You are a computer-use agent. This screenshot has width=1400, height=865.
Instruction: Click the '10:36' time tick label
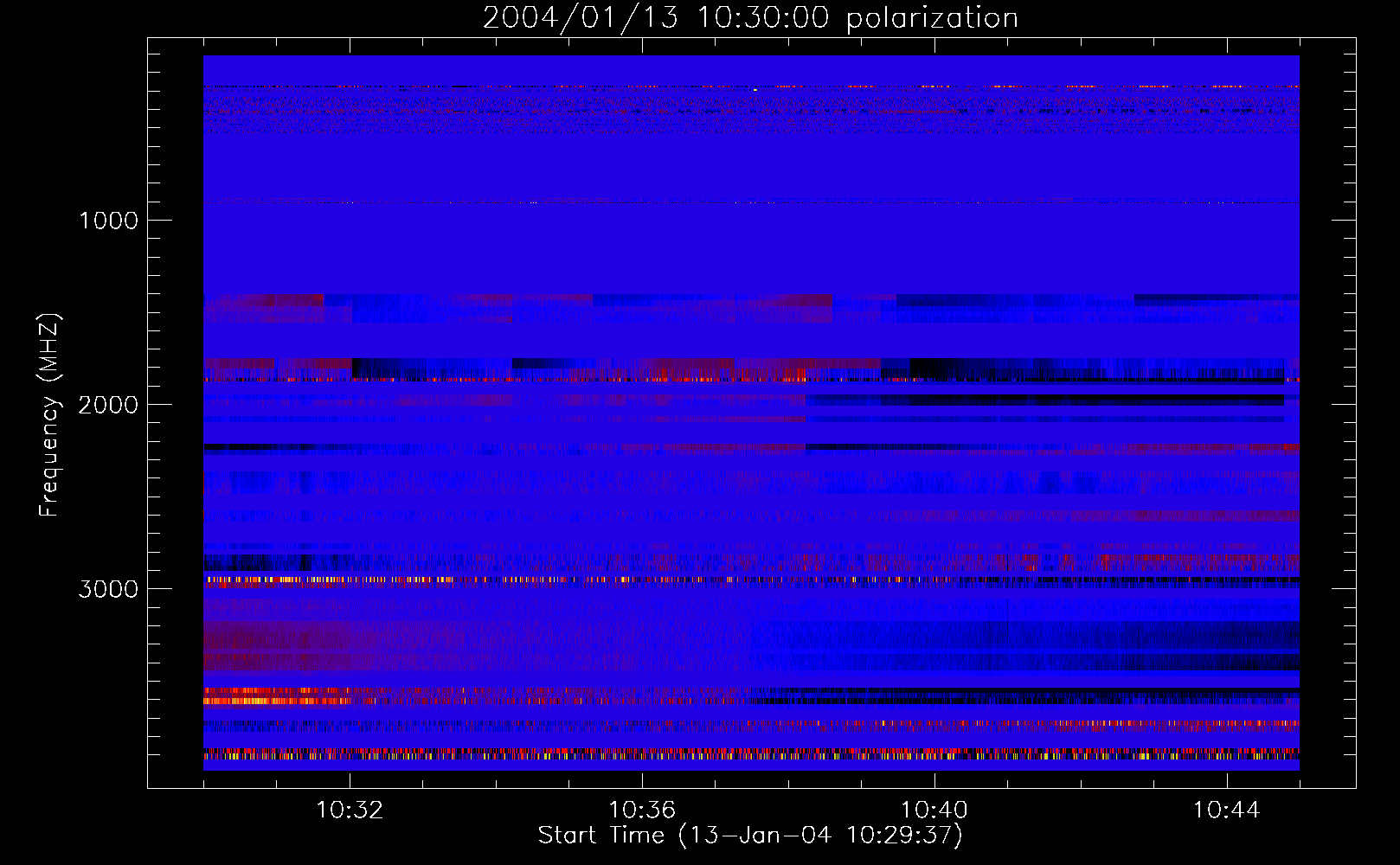click(642, 811)
